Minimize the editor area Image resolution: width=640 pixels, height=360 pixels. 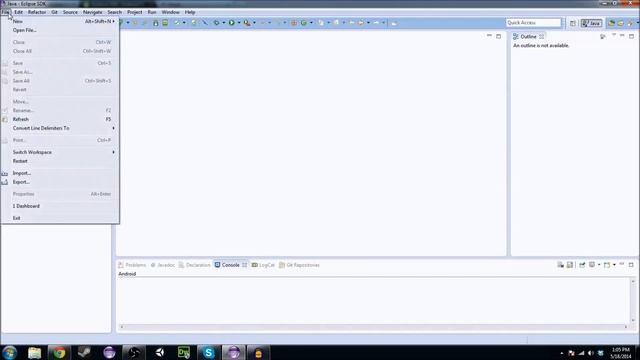tap(489, 36)
